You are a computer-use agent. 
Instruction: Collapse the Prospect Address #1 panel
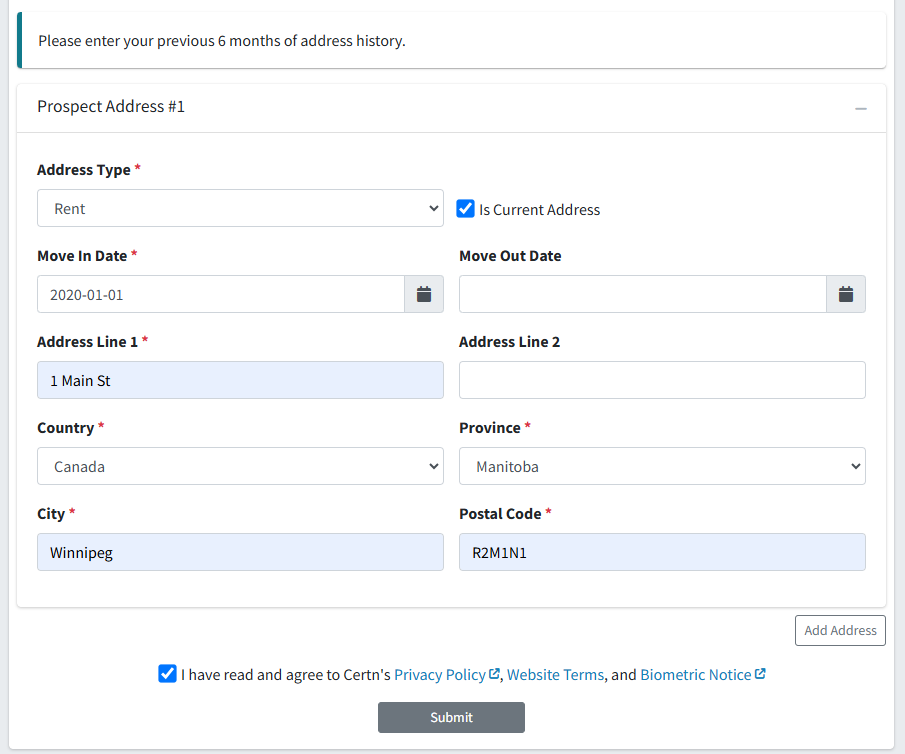click(x=861, y=109)
